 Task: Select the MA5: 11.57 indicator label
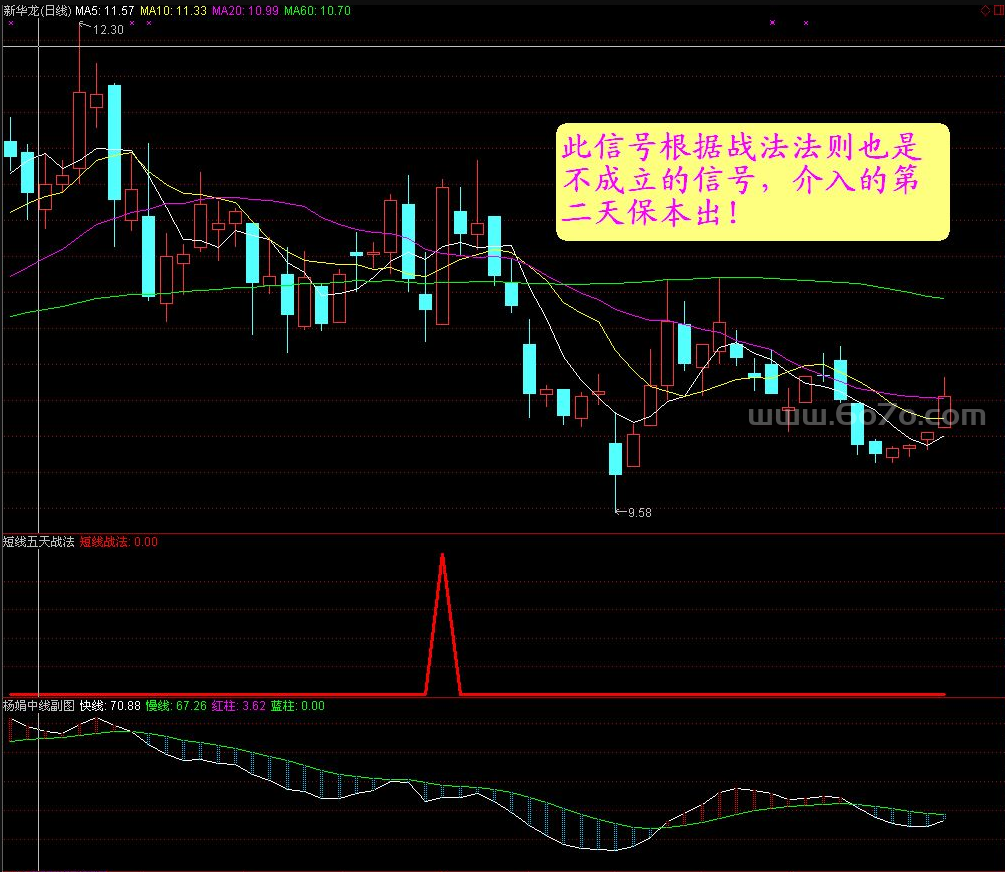point(104,10)
